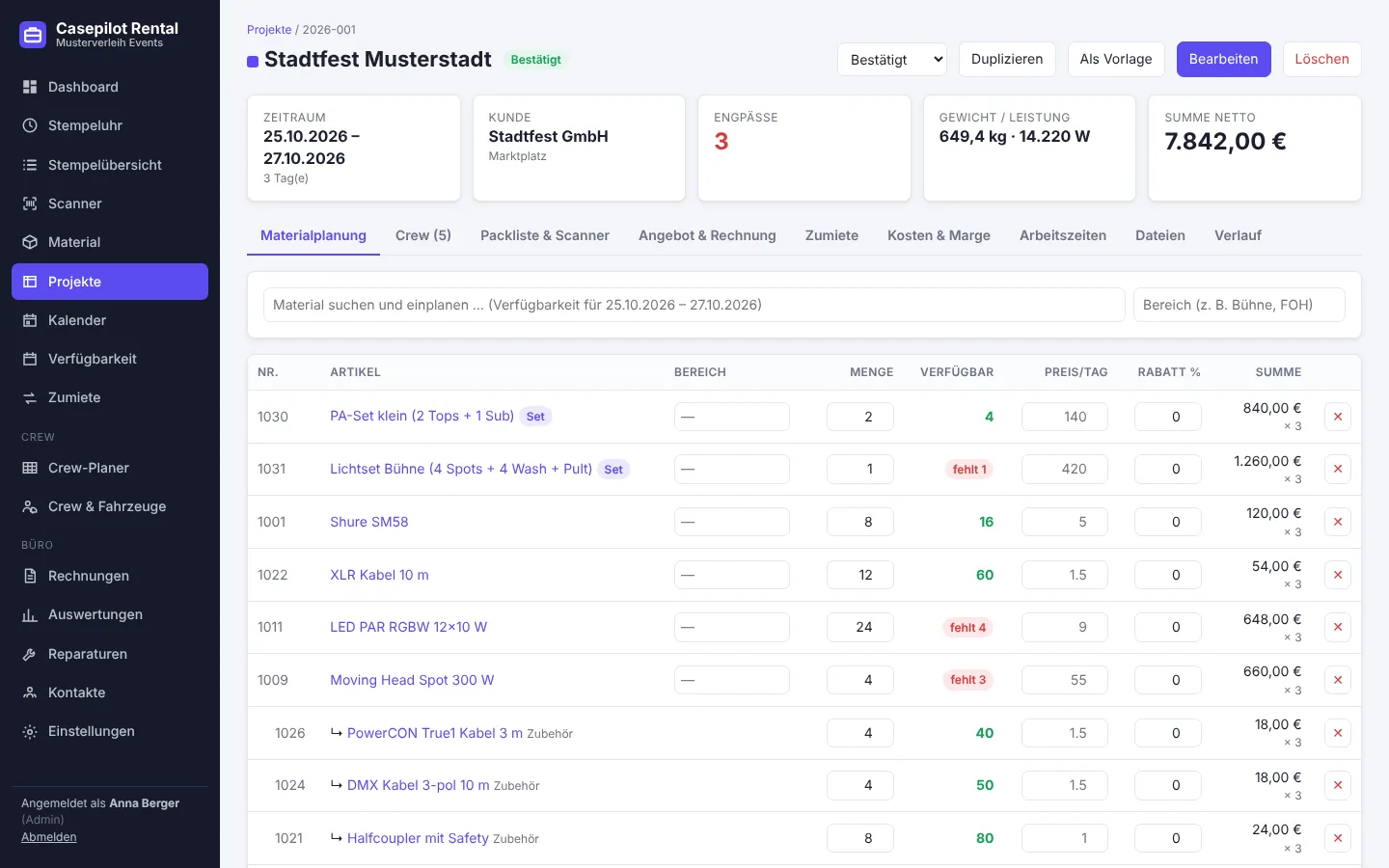Click the Crew & Fahrzeuge people icon
Image resolution: width=1389 pixels, height=868 pixels.
pyautogui.click(x=30, y=506)
